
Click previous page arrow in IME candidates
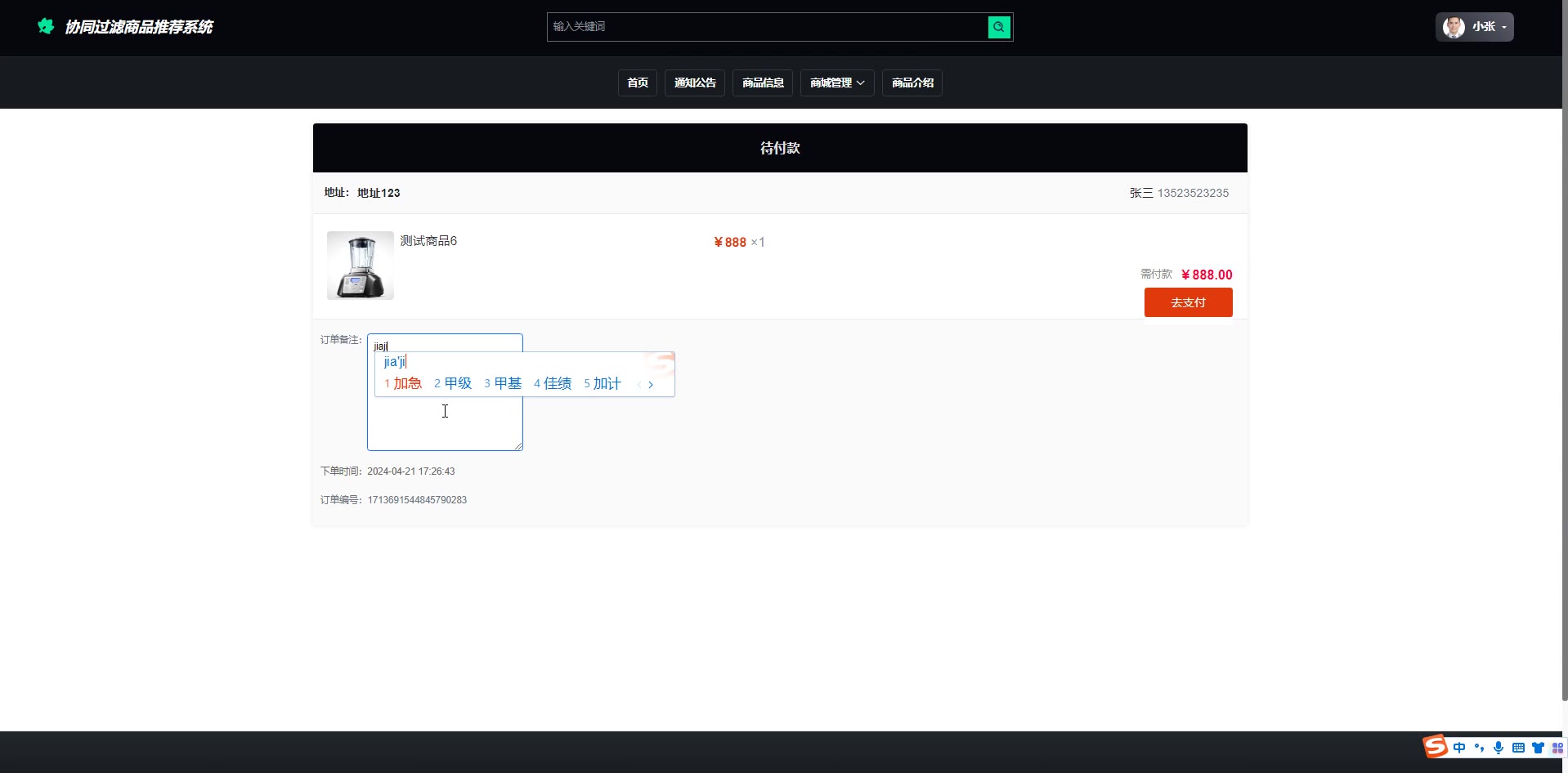click(x=638, y=385)
